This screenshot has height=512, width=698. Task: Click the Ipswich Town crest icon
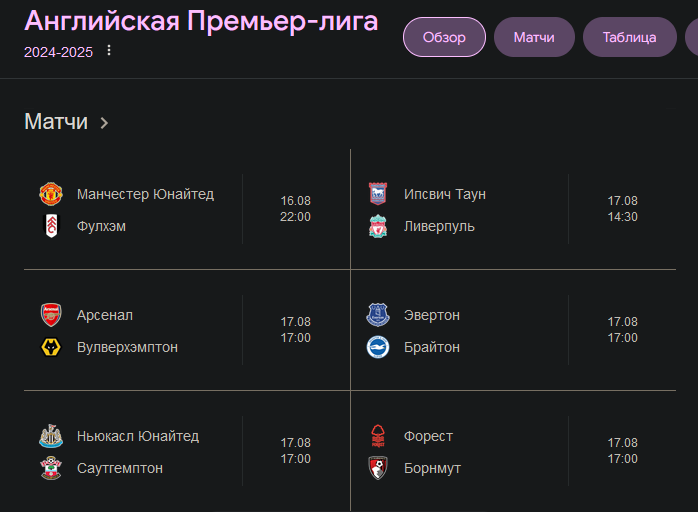coord(378,194)
